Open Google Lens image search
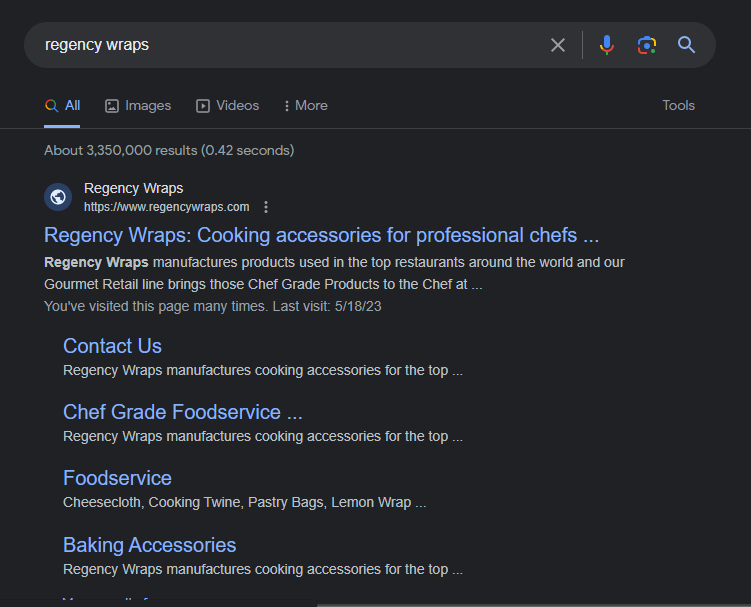This screenshot has width=751, height=607. tap(647, 45)
